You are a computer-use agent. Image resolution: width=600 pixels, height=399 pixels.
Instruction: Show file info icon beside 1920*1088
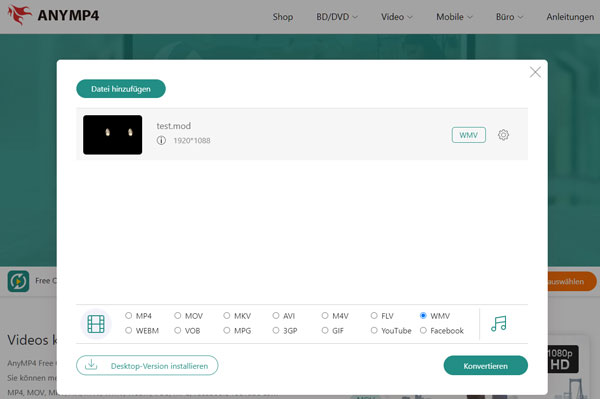click(161, 140)
